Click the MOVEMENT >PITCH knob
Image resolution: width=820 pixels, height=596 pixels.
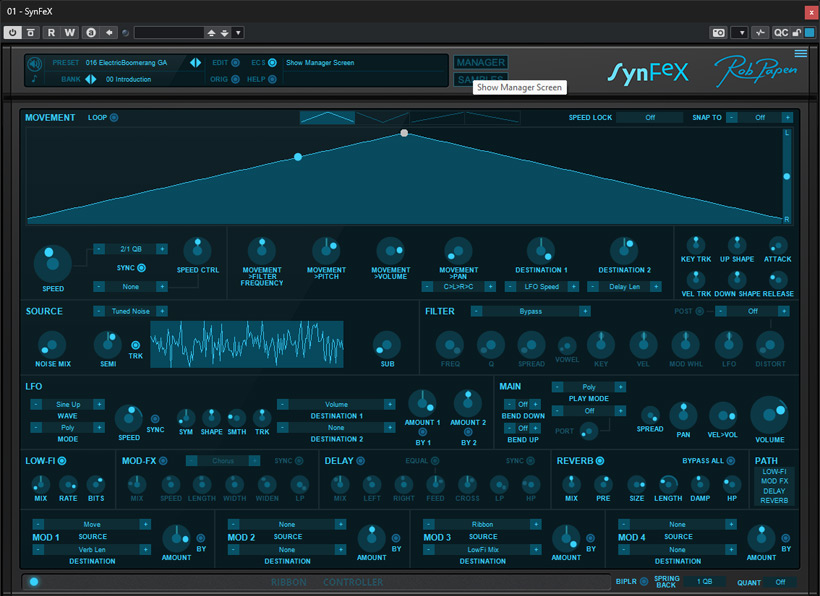(x=326, y=250)
